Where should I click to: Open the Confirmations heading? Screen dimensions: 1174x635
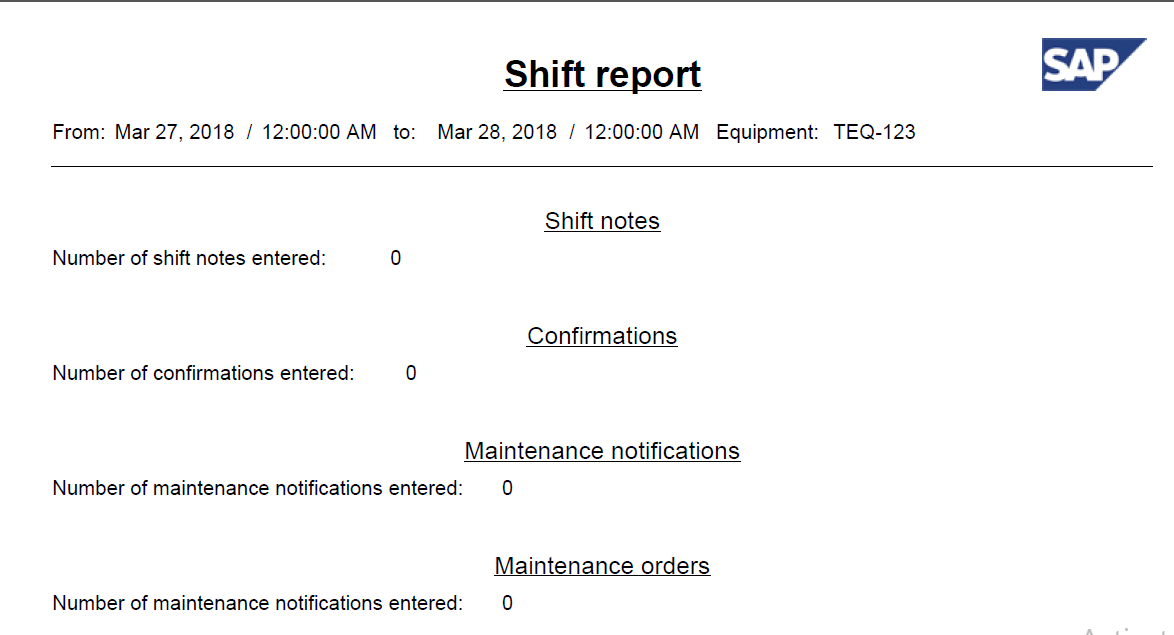point(602,336)
